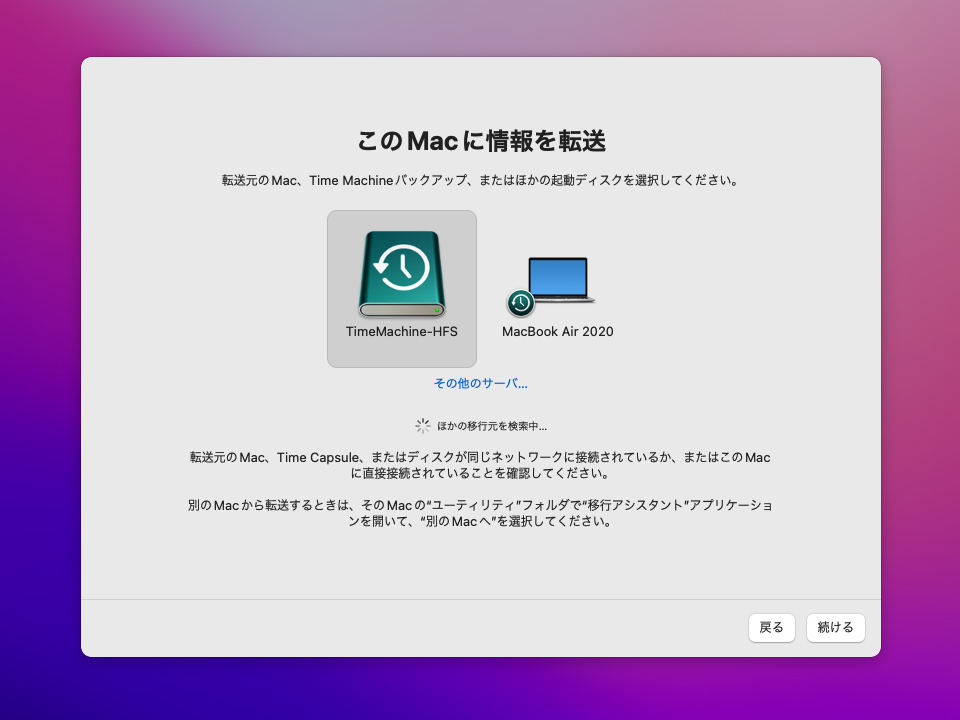Click the 戻る button
This screenshot has height=720, width=960.
[x=771, y=628]
